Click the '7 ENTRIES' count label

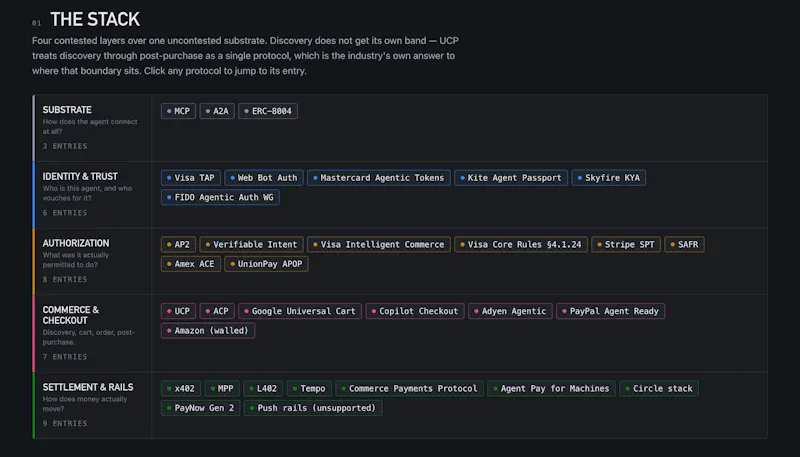[x=65, y=357]
